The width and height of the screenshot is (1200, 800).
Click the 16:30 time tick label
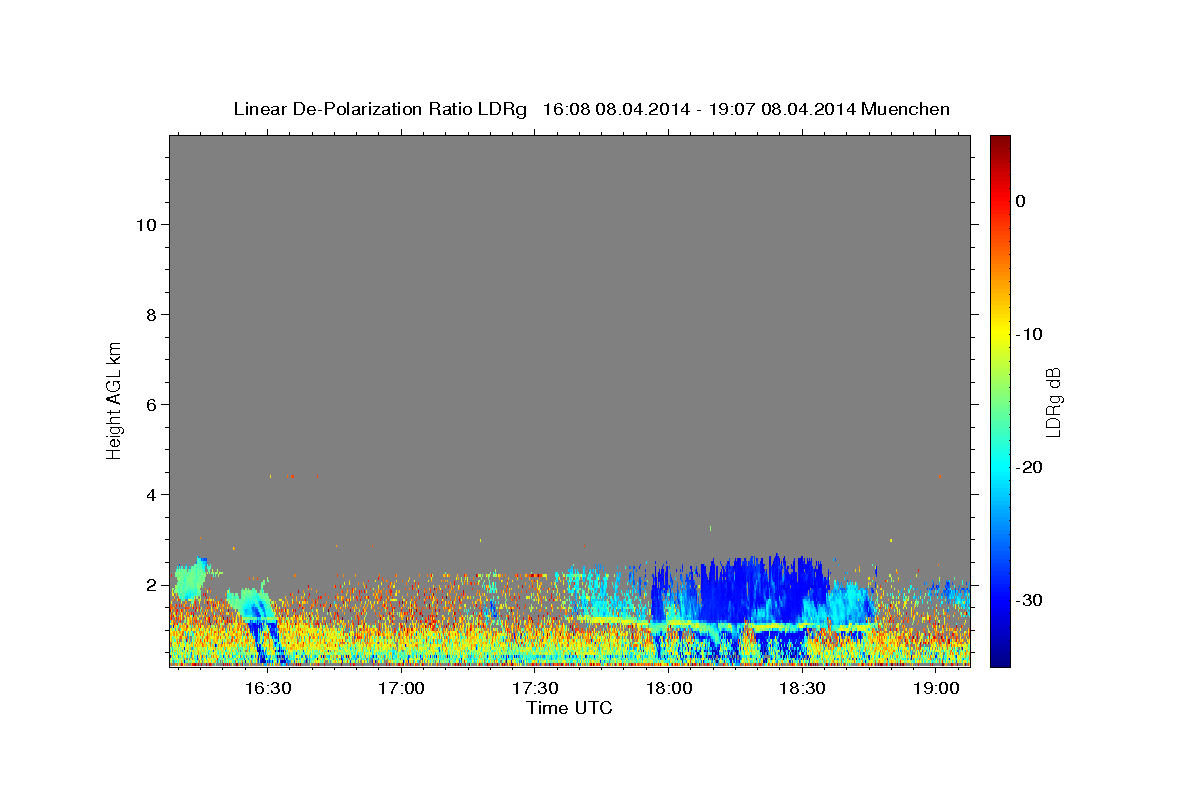pos(268,688)
